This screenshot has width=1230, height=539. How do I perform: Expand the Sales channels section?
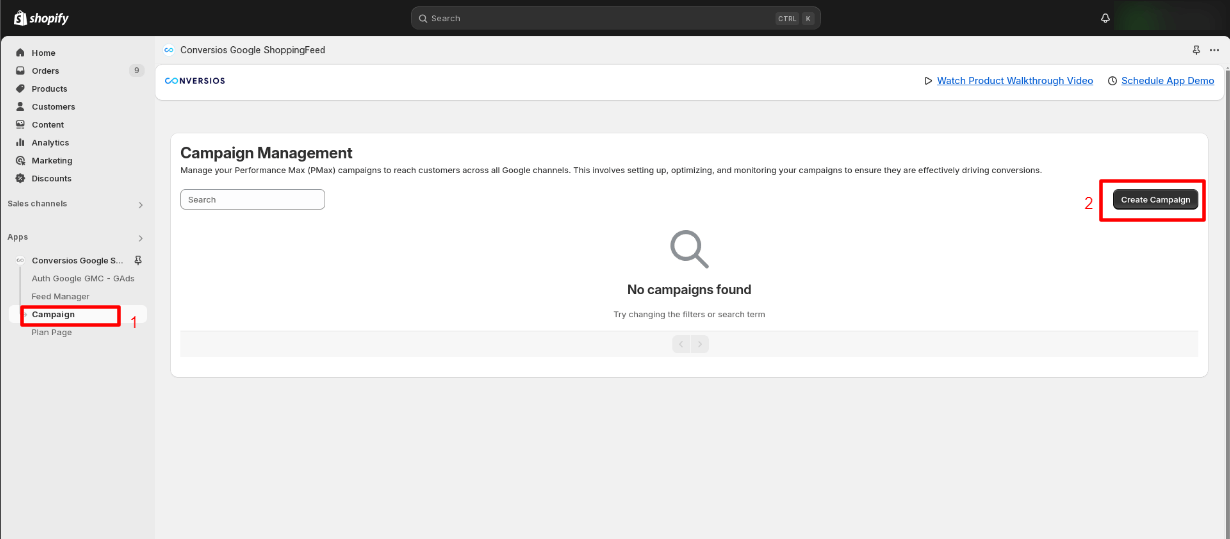pyautogui.click(x=140, y=205)
